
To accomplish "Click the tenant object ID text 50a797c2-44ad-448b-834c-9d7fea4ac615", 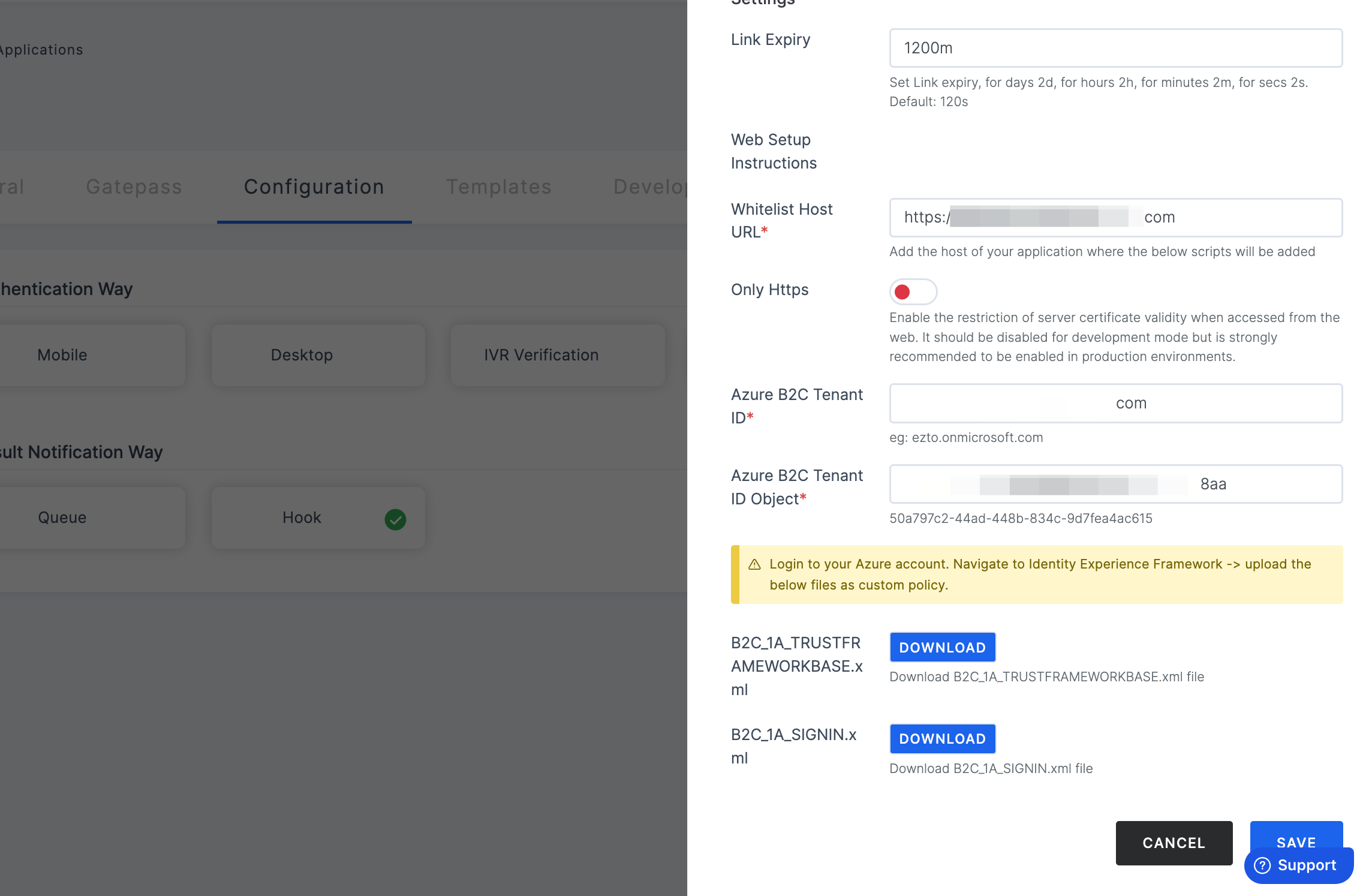I will (1021, 518).
